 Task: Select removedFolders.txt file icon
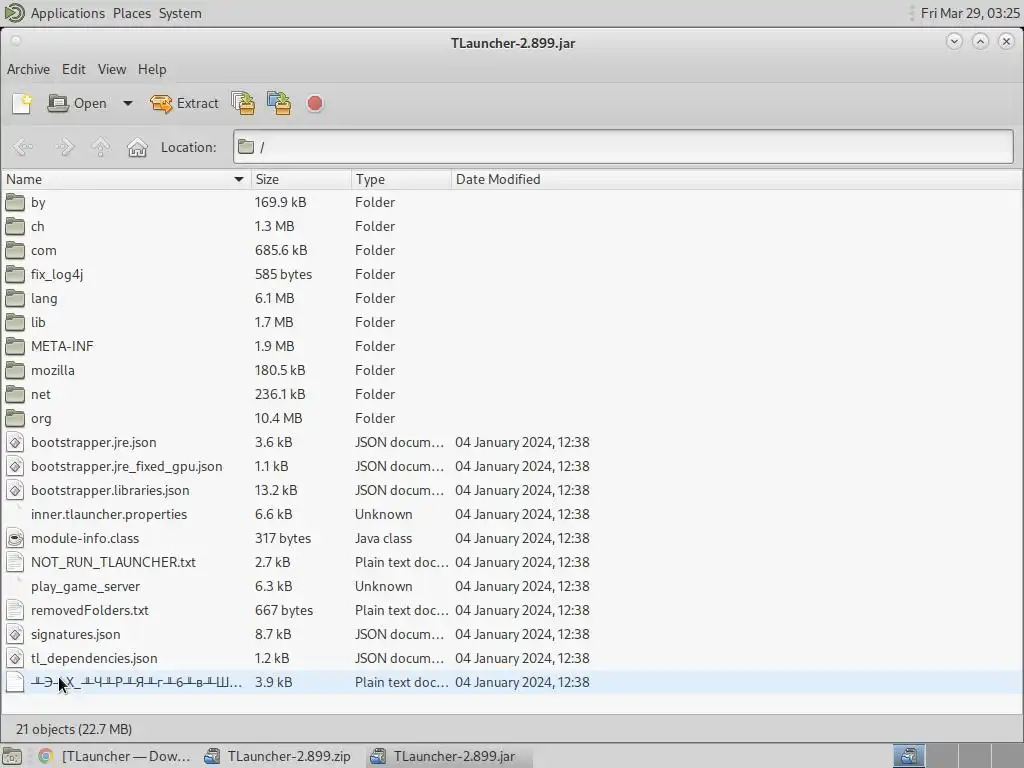15,610
